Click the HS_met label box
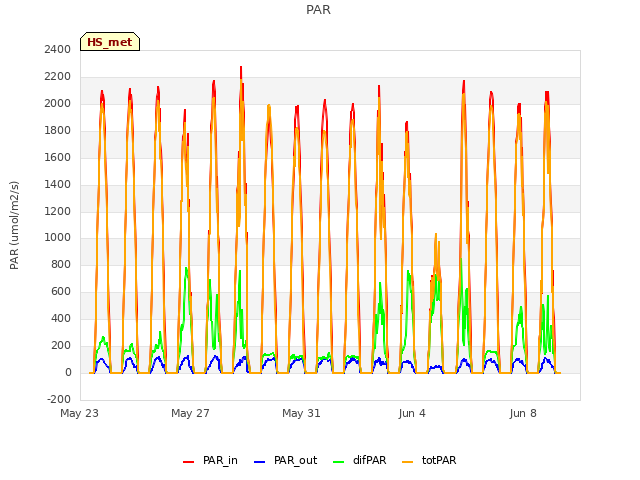Screen dimensions: 640x480 pyautogui.click(x=110, y=42)
